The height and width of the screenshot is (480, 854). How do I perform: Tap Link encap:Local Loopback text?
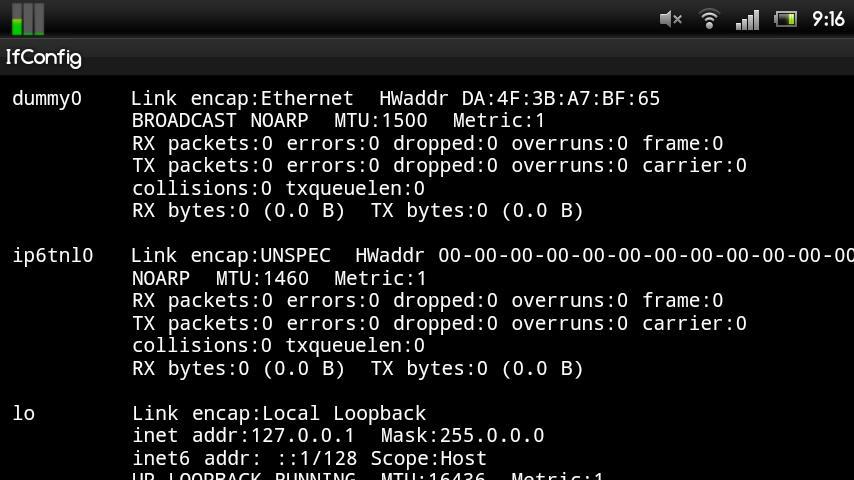(279, 414)
